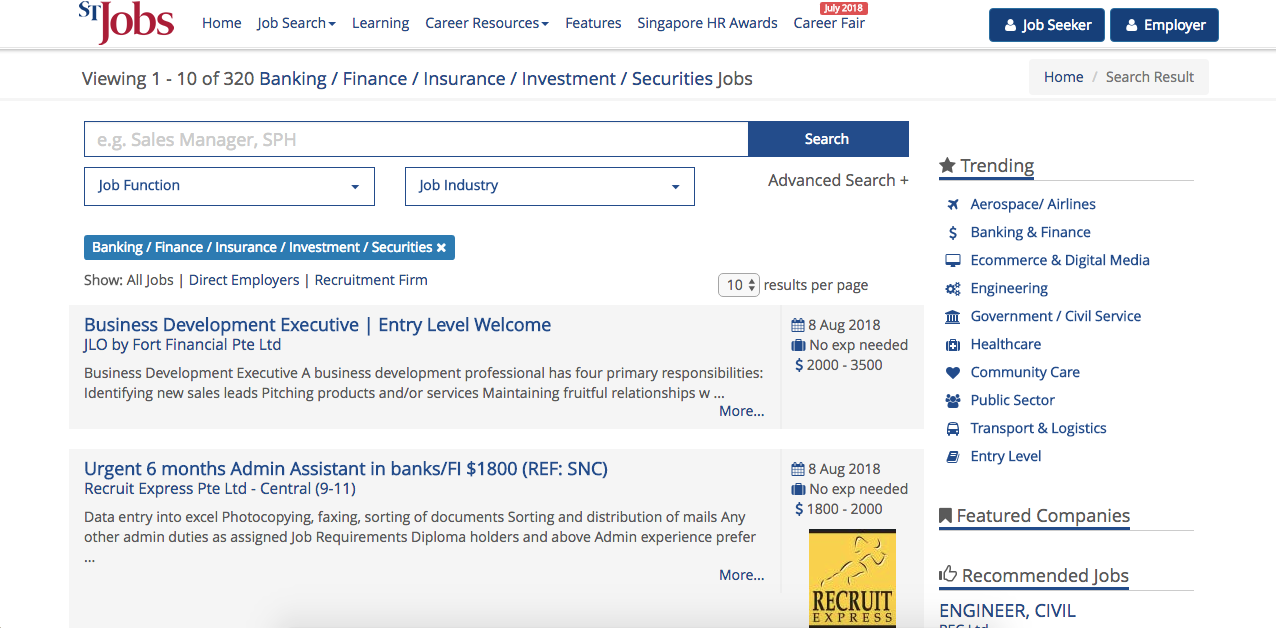Click the job keyword search field
1276x628 pixels.
pyautogui.click(x=416, y=139)
